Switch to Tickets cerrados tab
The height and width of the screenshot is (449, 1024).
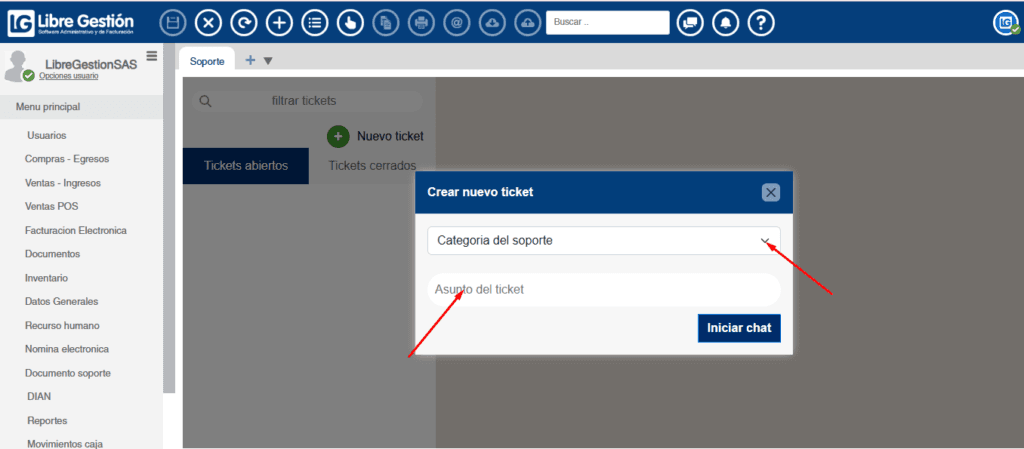point(372,166)
